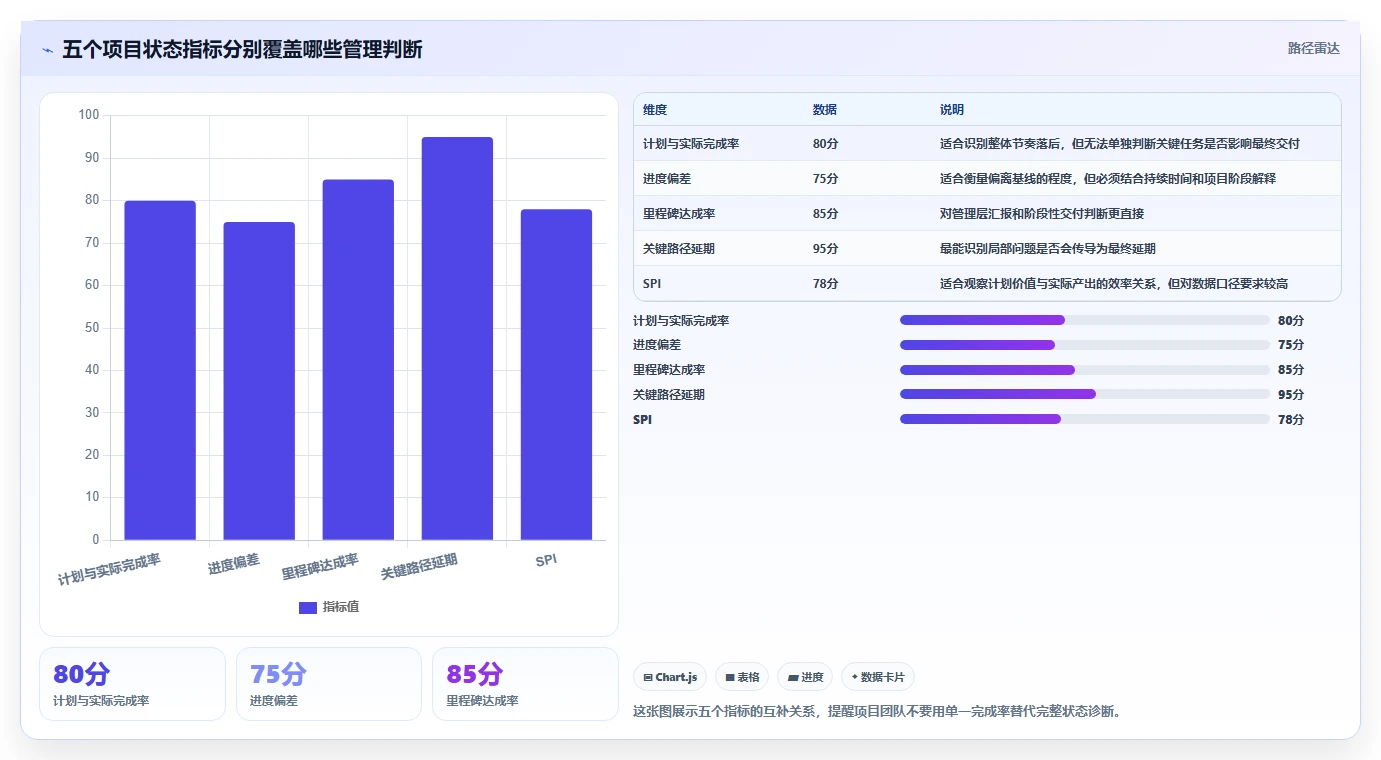Screen dimensions: 1381x760
Task: Click the footer note starting 这张图展示五个指标
Action: tap(877, 712)
